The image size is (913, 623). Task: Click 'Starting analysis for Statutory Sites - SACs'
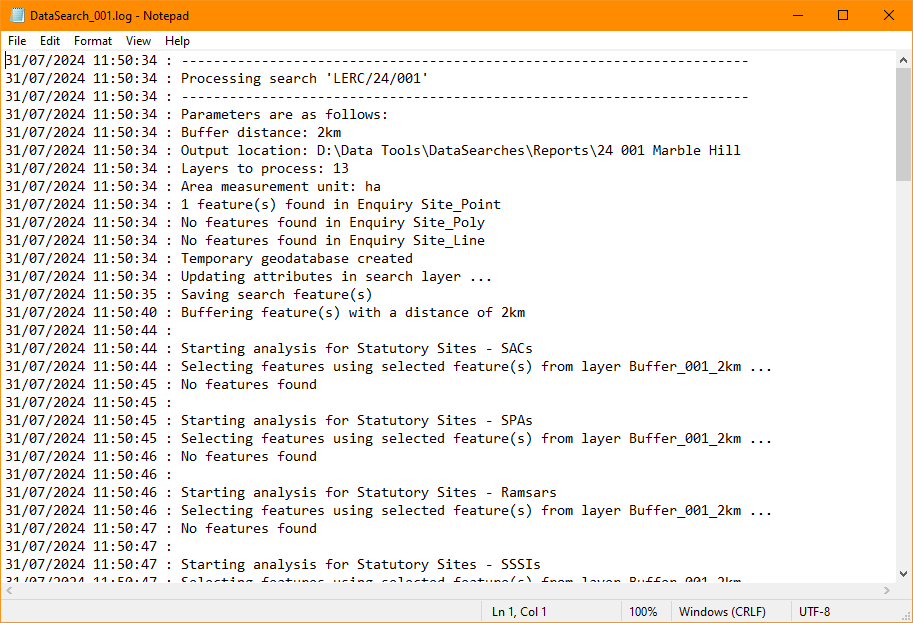(356, 348)
